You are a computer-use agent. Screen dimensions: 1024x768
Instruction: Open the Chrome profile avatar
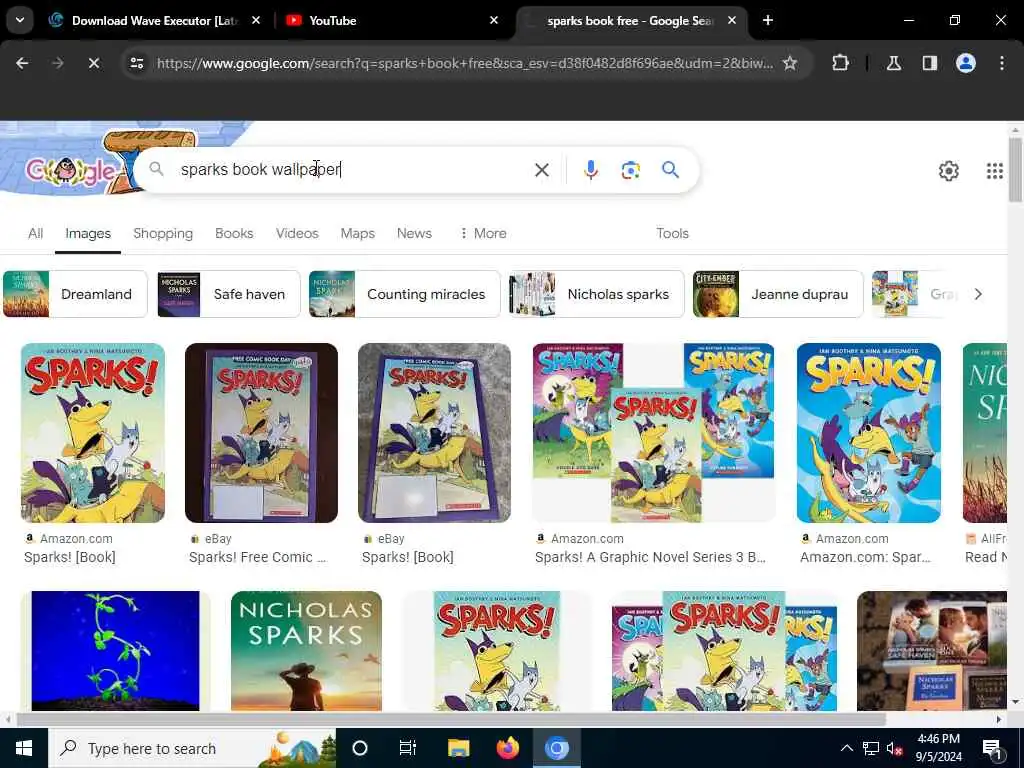[966, 63]
